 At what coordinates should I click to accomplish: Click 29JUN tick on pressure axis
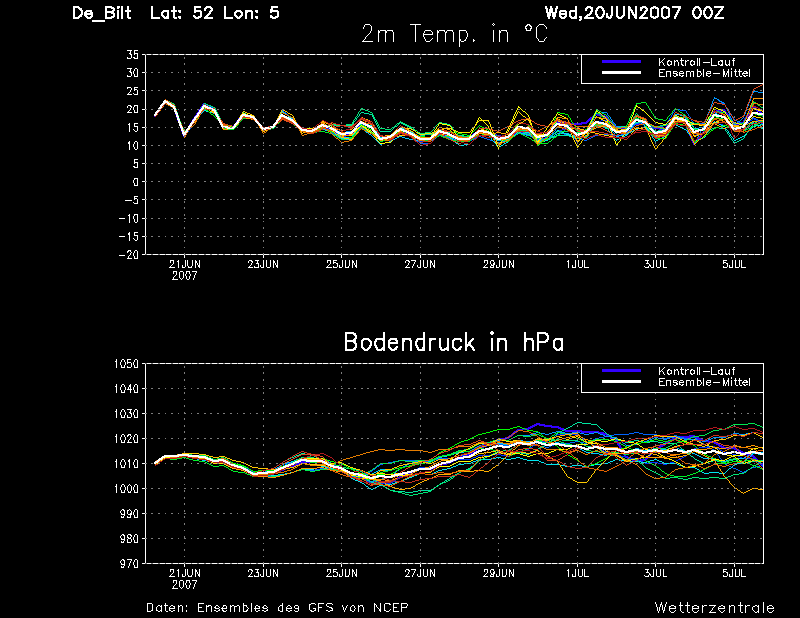pyautogui.click(x=499, y=573)
